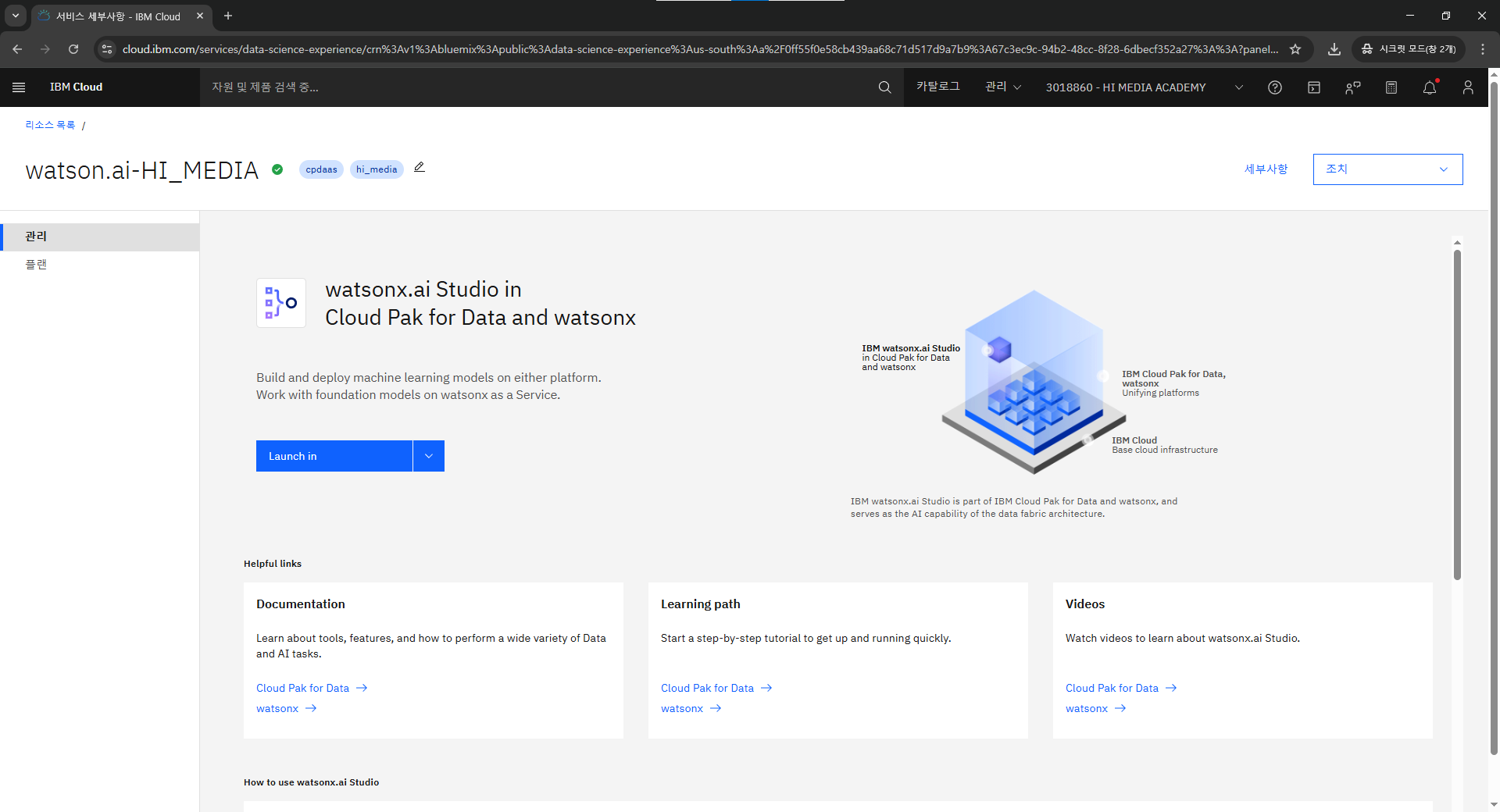Open Videos watsonx link
The height and width of the screenshot is (812, 1500).
click(1096, 708)
